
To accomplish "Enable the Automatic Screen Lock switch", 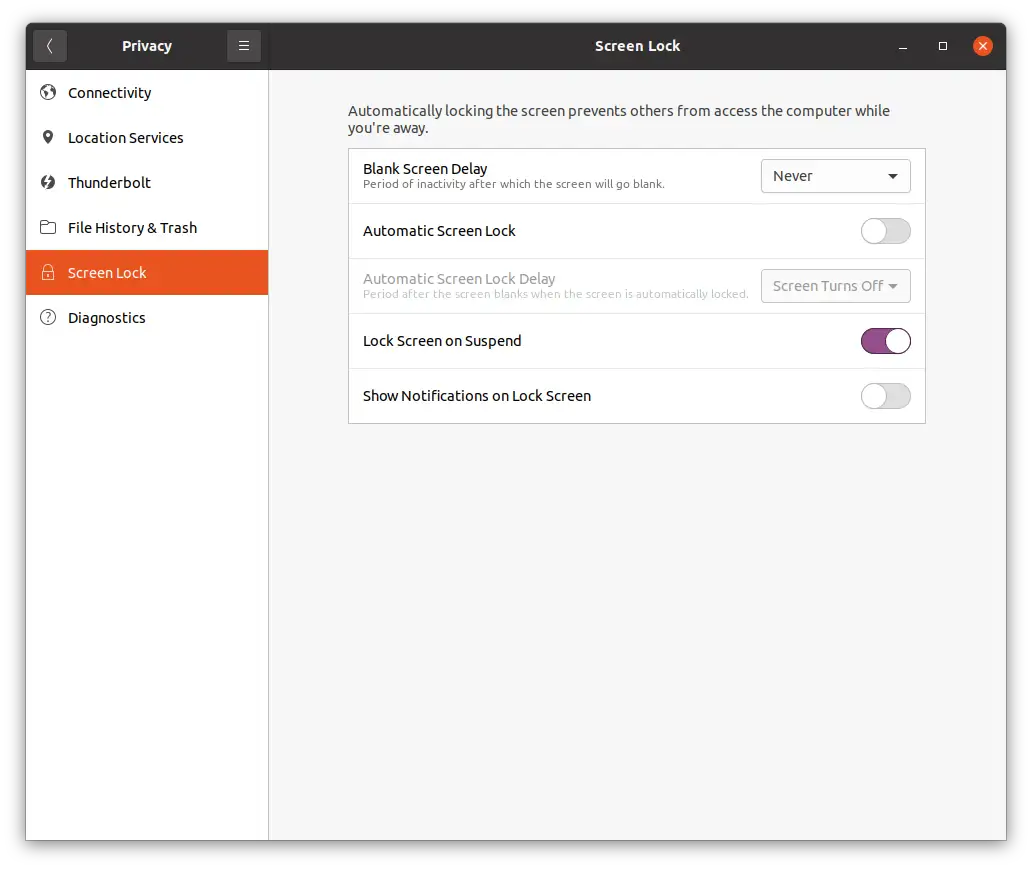I will (885, 231).
